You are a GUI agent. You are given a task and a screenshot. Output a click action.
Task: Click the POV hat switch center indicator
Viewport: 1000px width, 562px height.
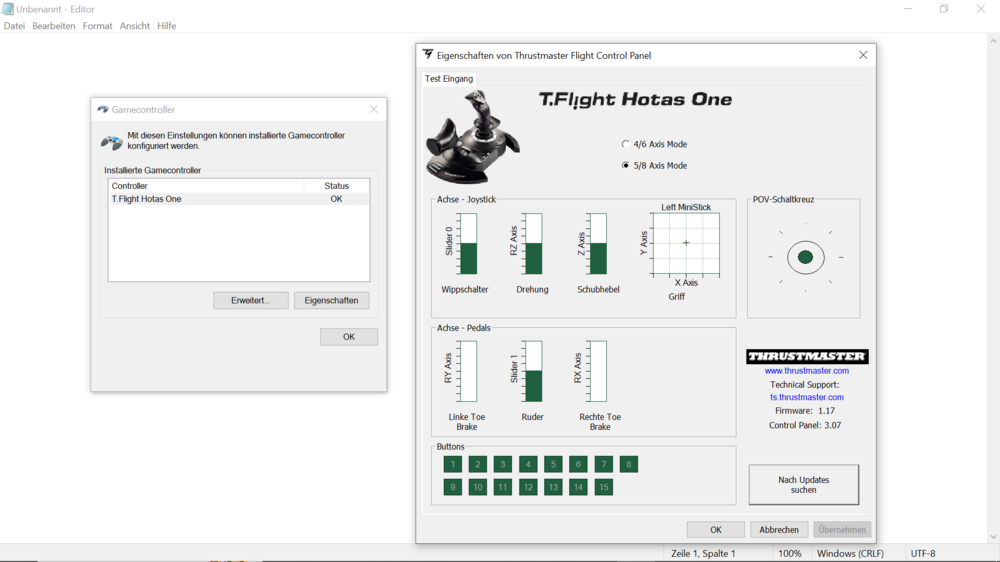pos(805,257)
